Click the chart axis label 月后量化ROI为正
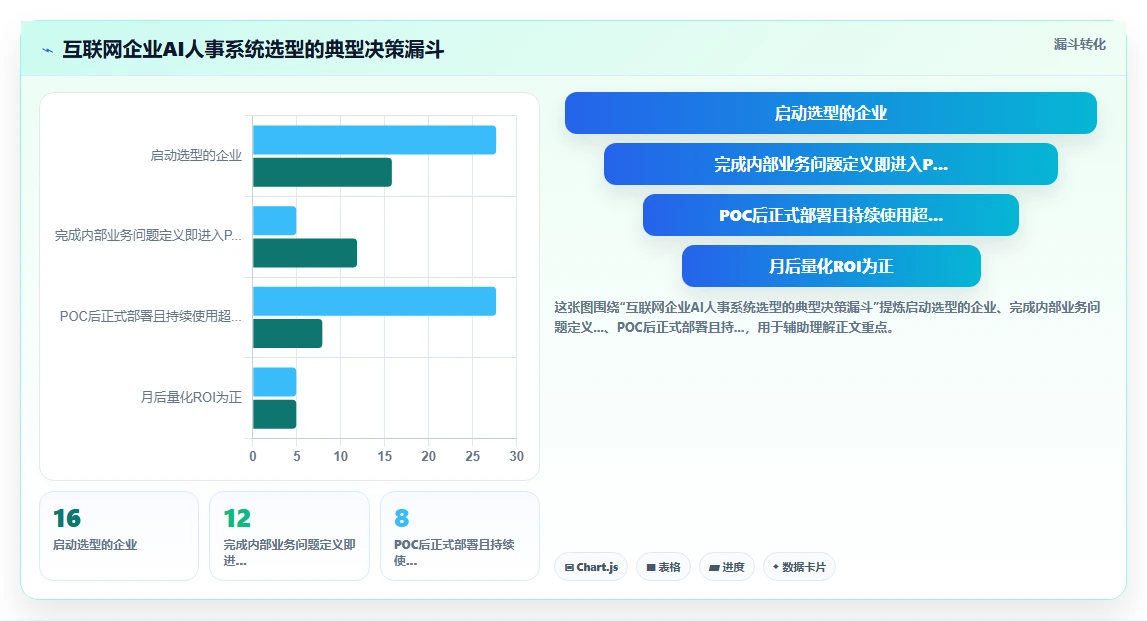 point(191,397)
